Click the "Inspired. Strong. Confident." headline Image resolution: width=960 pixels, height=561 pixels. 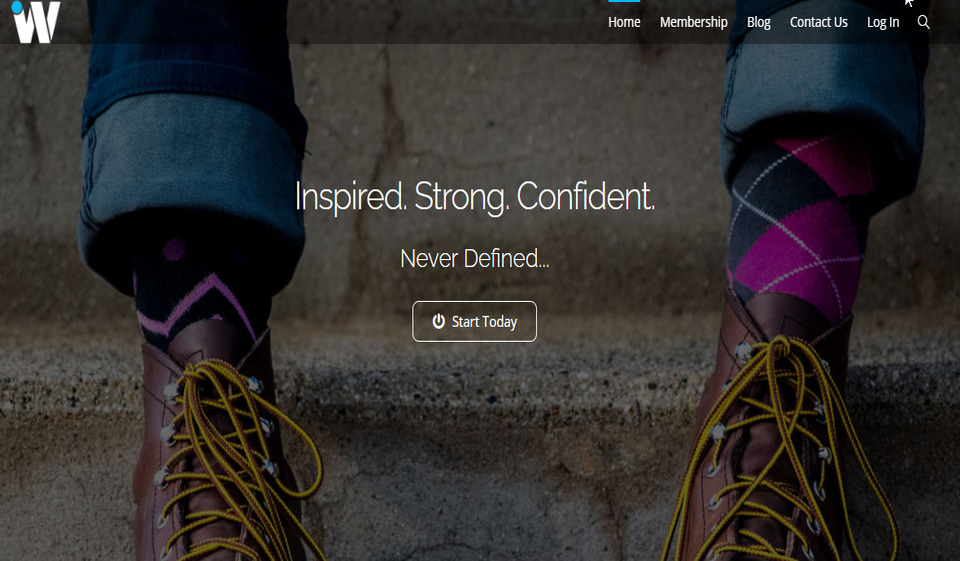click(474, 197)
